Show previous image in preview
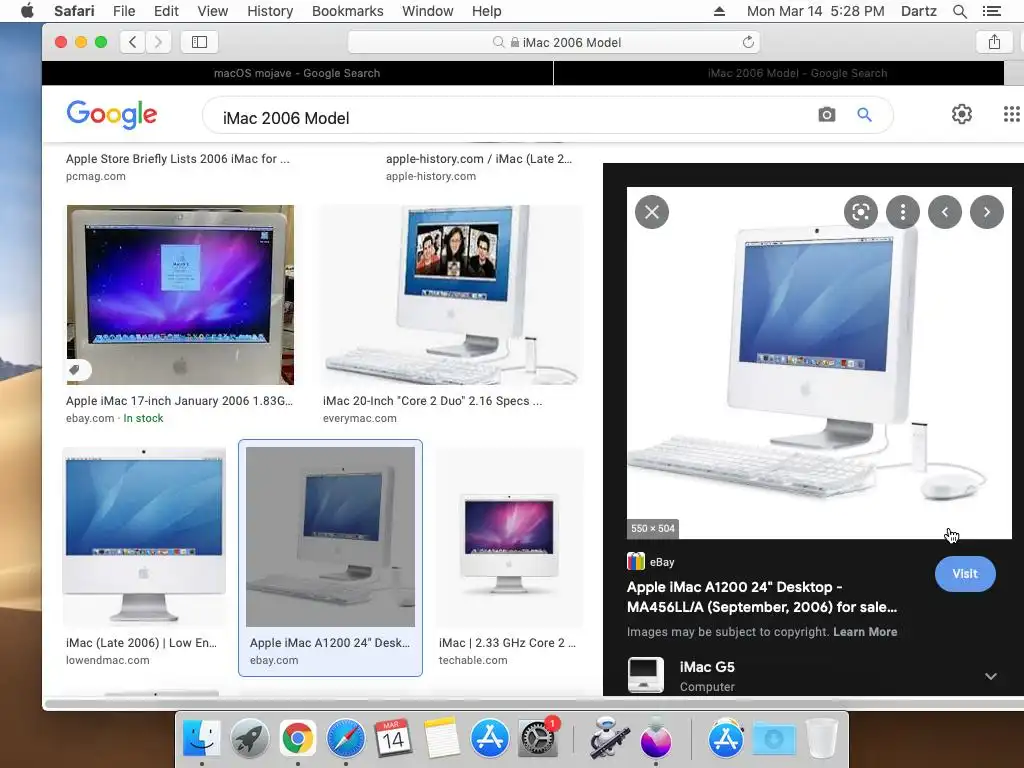Screen dimensions: 1024x768 click(944, 212)
